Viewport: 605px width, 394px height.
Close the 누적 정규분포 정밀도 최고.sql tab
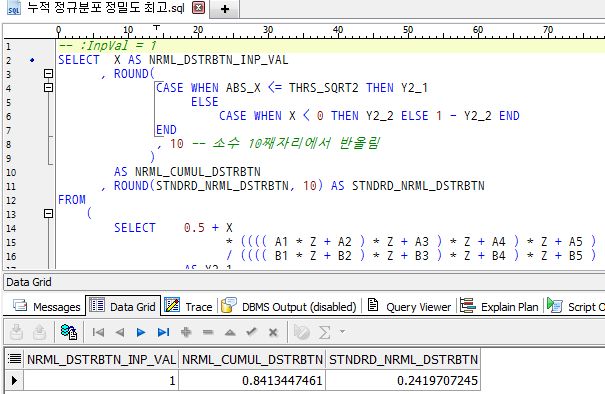tap(198, 8)
